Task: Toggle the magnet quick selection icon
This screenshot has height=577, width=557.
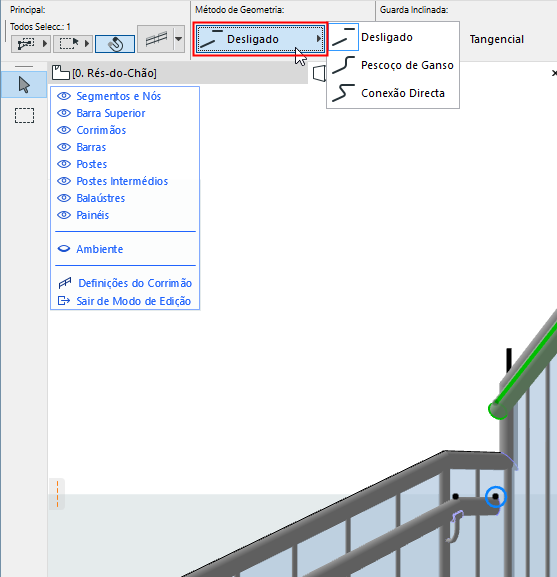Action: point(115,44)
